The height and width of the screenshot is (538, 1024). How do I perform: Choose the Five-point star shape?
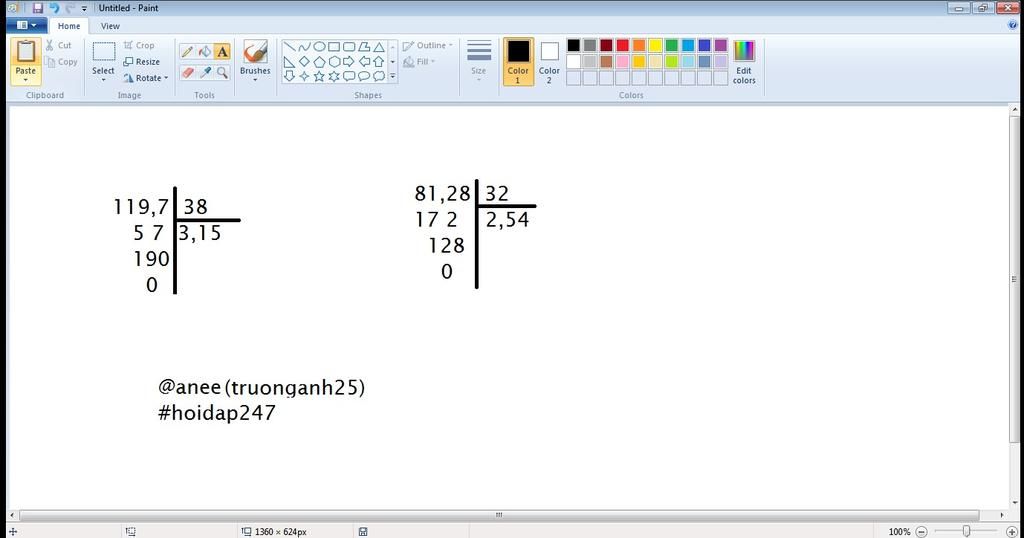(x=319, y=76)
